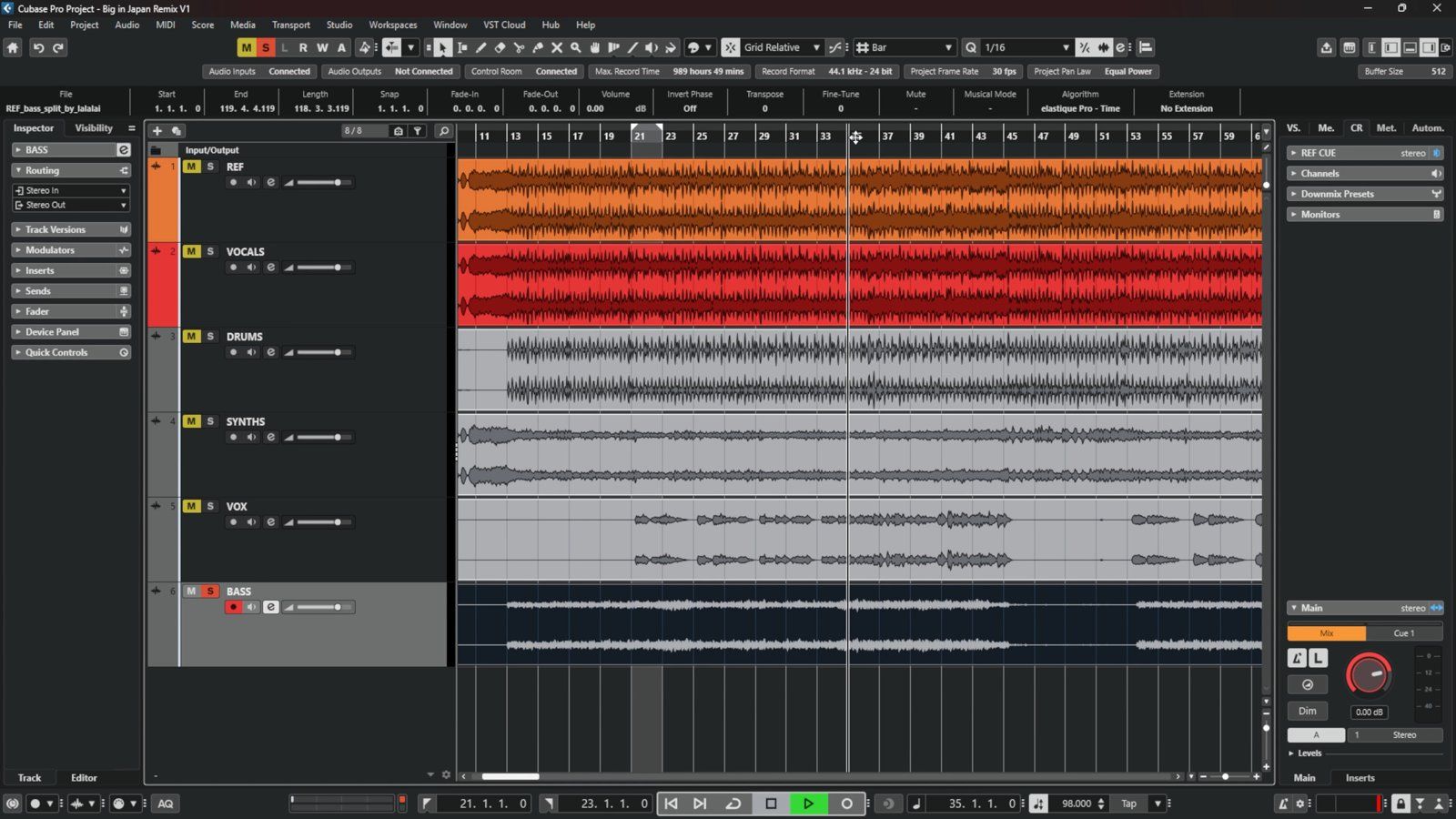Deactivate all Solo states with global S
1456x819 pixels.
coord(266,47)
